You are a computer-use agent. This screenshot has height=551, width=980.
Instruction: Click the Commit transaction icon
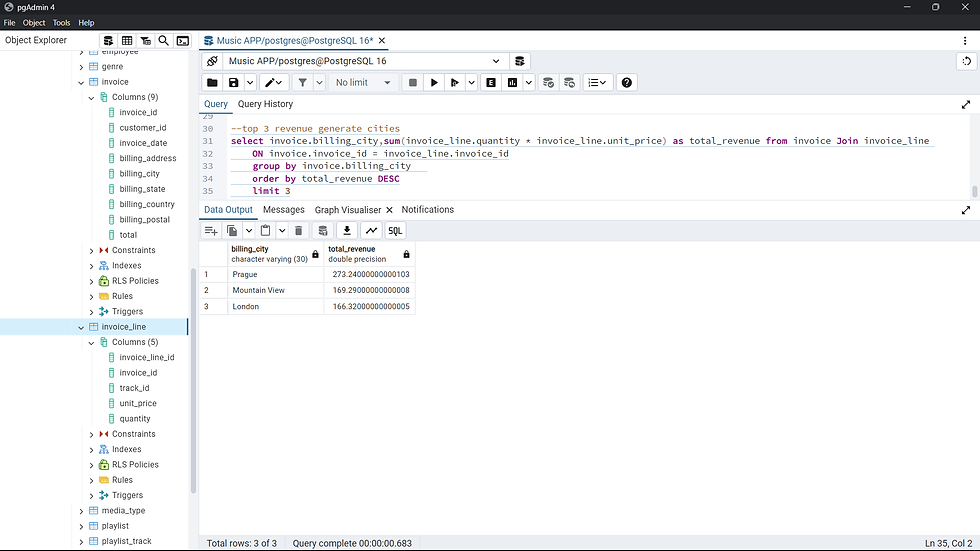(x=548, y=83)
